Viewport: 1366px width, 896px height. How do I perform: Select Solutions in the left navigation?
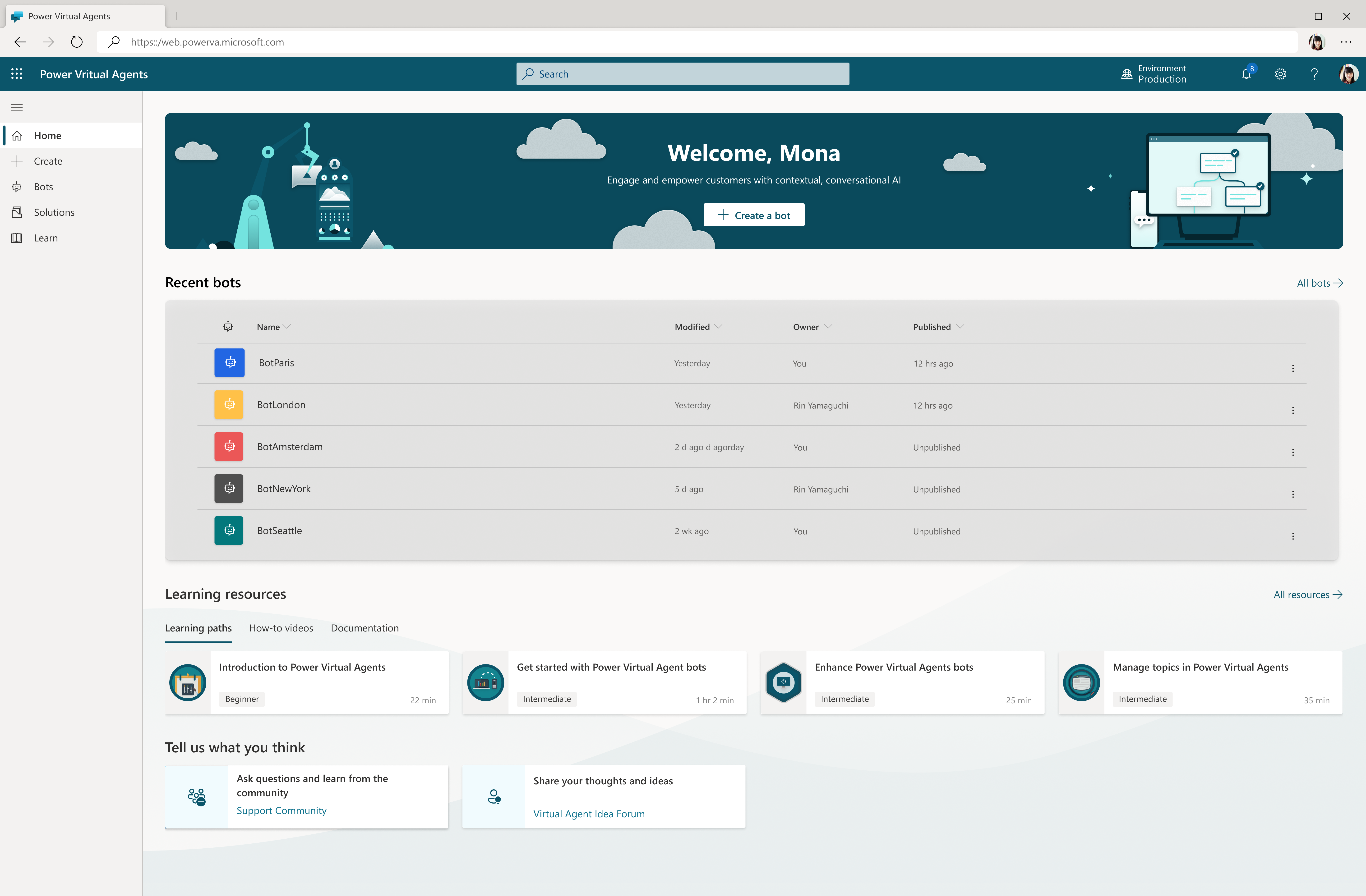point(54,212)
